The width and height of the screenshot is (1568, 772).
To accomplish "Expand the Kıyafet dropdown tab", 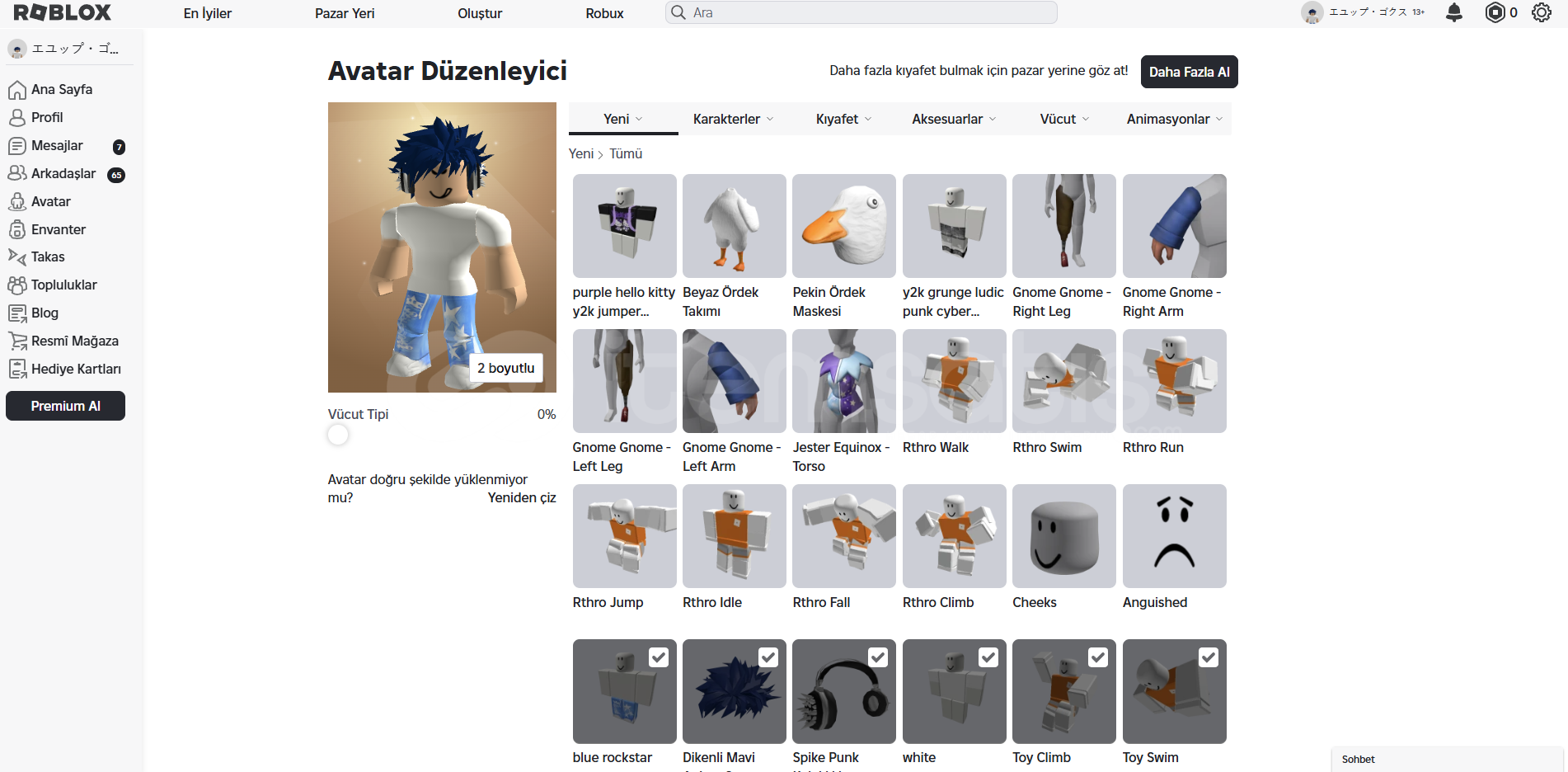I will tap(844, 119).
